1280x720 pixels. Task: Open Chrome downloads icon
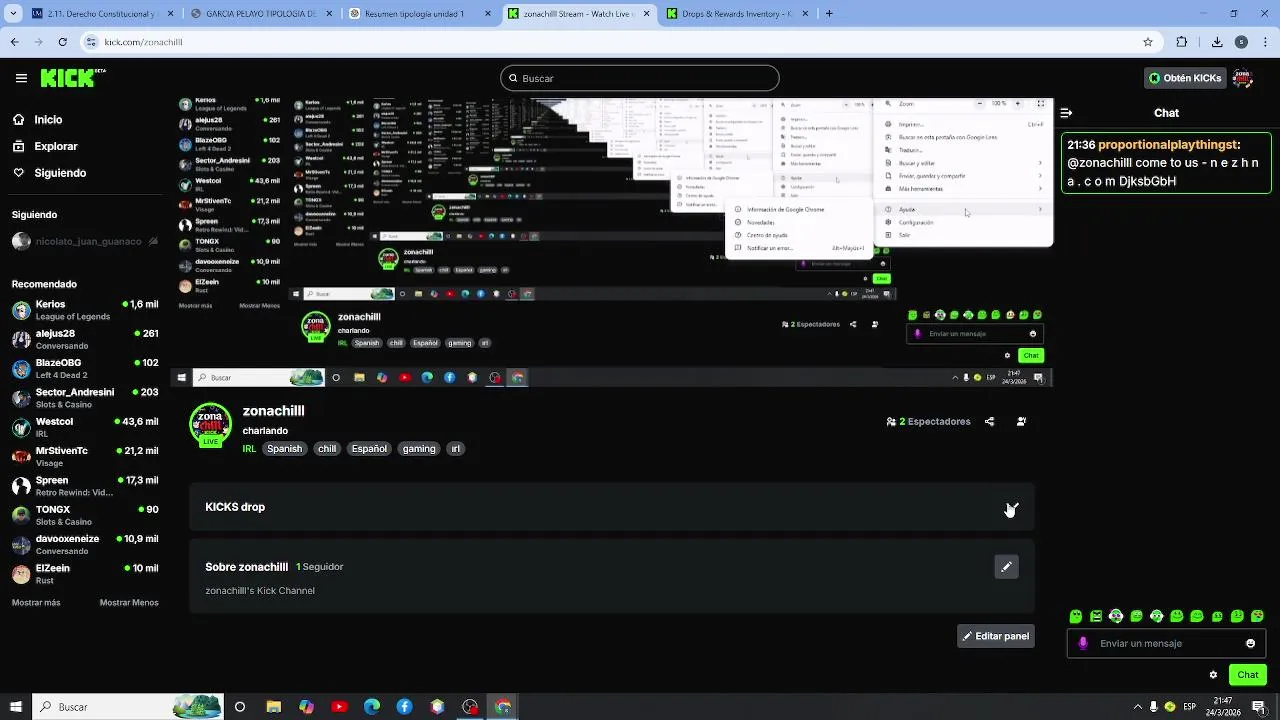coord(1217,42)
